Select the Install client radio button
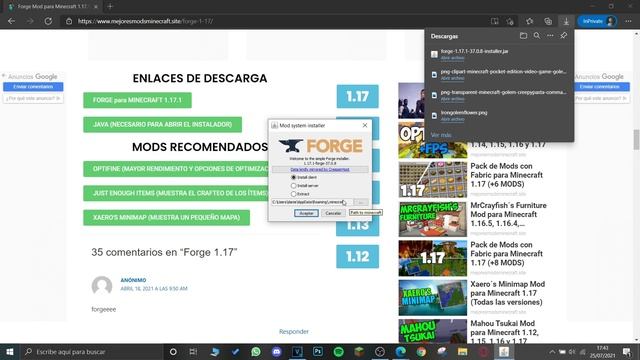640x360 pixels. [293, 177]
